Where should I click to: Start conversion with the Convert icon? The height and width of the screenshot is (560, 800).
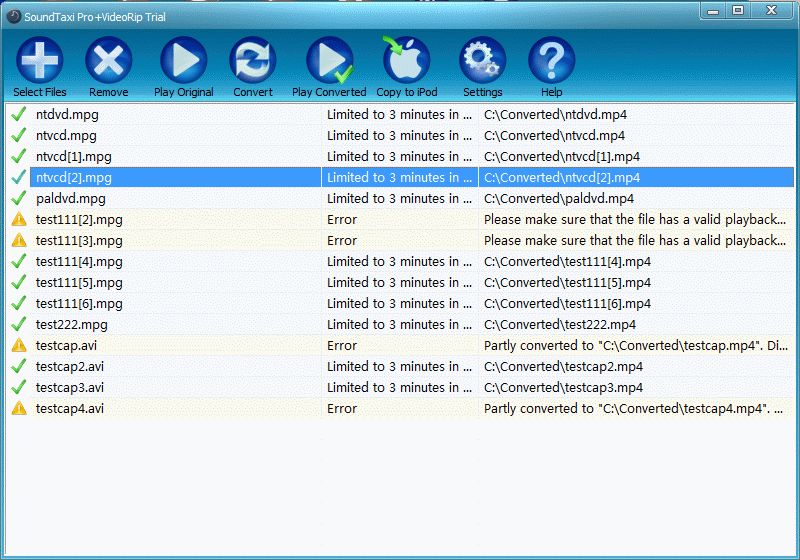tap(253, 60)
